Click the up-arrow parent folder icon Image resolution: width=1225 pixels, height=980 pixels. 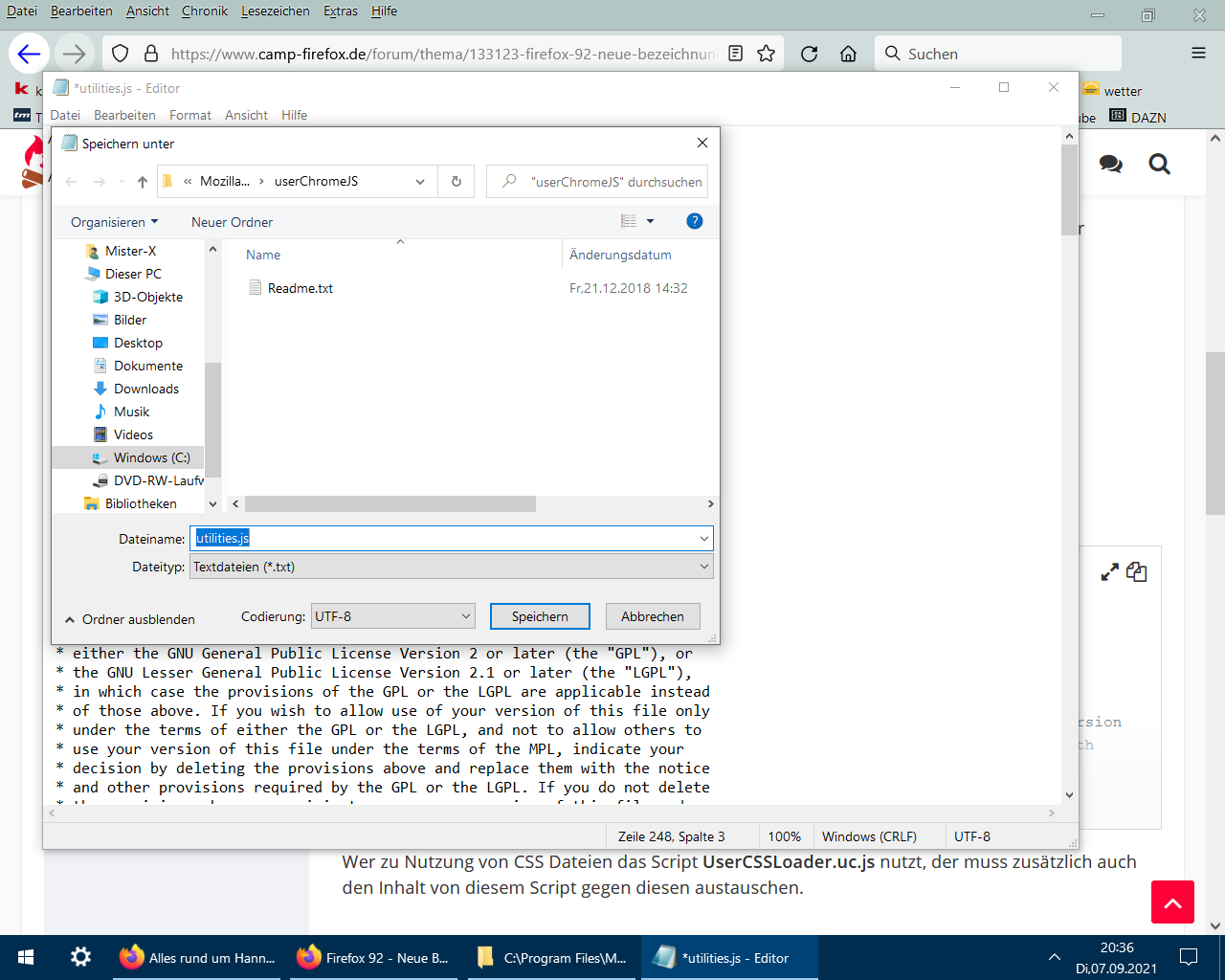pyautogui.click(x=143, y=182)
